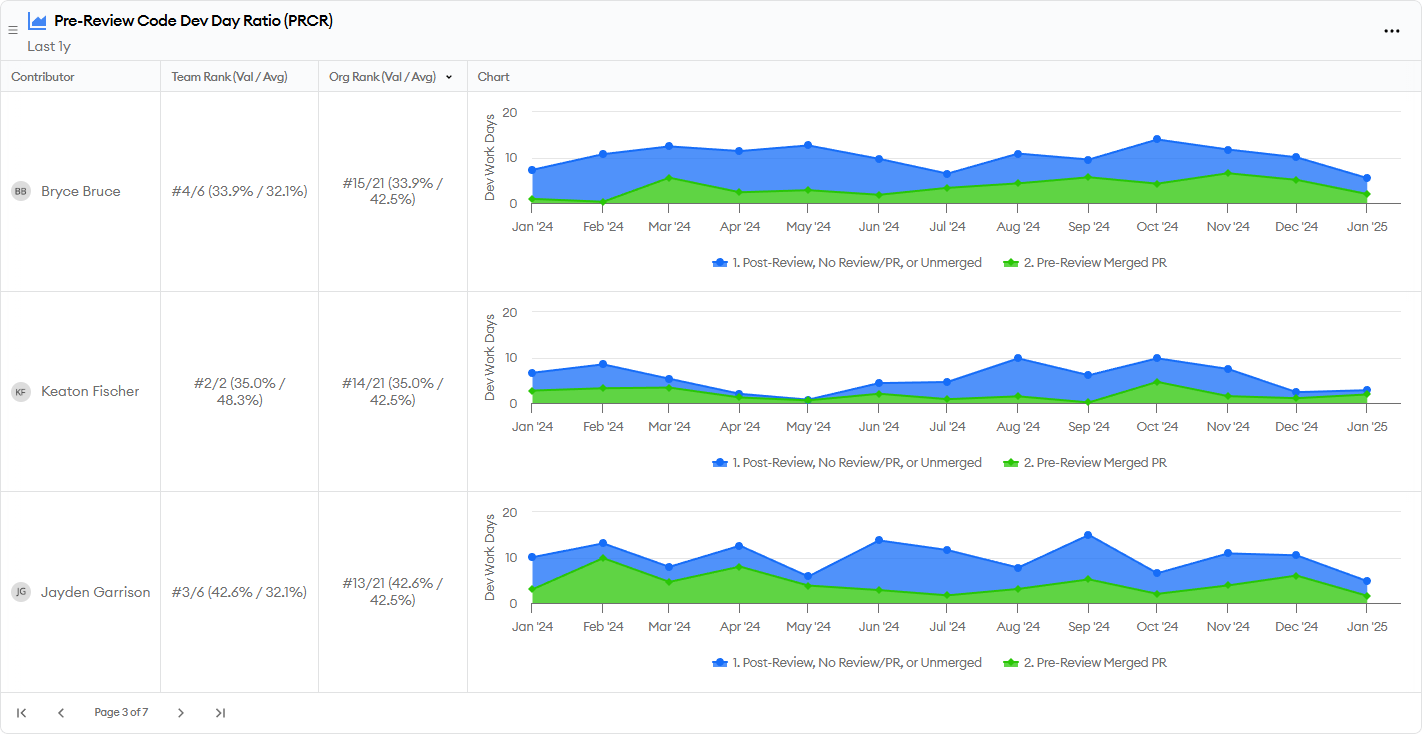The height and width of the screenshot is (734, 1422).
Task: Open Keaton Fischer's contributor name link
Action: pos(90,392)
